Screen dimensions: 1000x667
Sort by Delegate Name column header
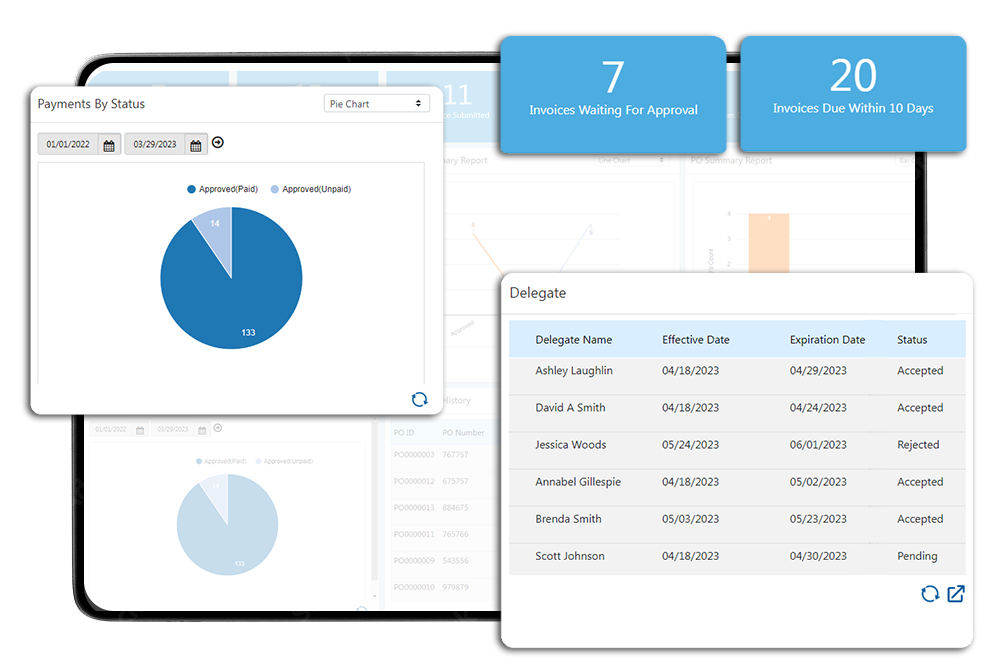pyautogui.click(x=573, y=340)
